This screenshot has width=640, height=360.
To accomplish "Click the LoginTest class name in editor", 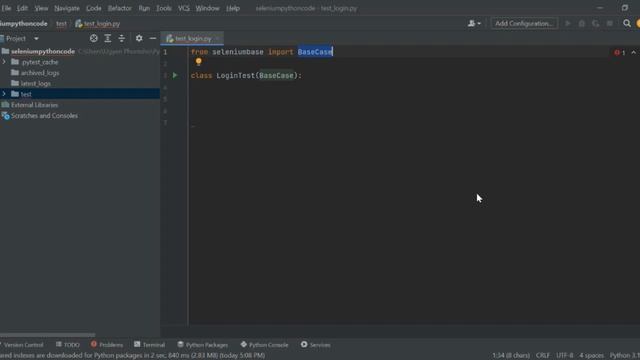I will point(236,76).
